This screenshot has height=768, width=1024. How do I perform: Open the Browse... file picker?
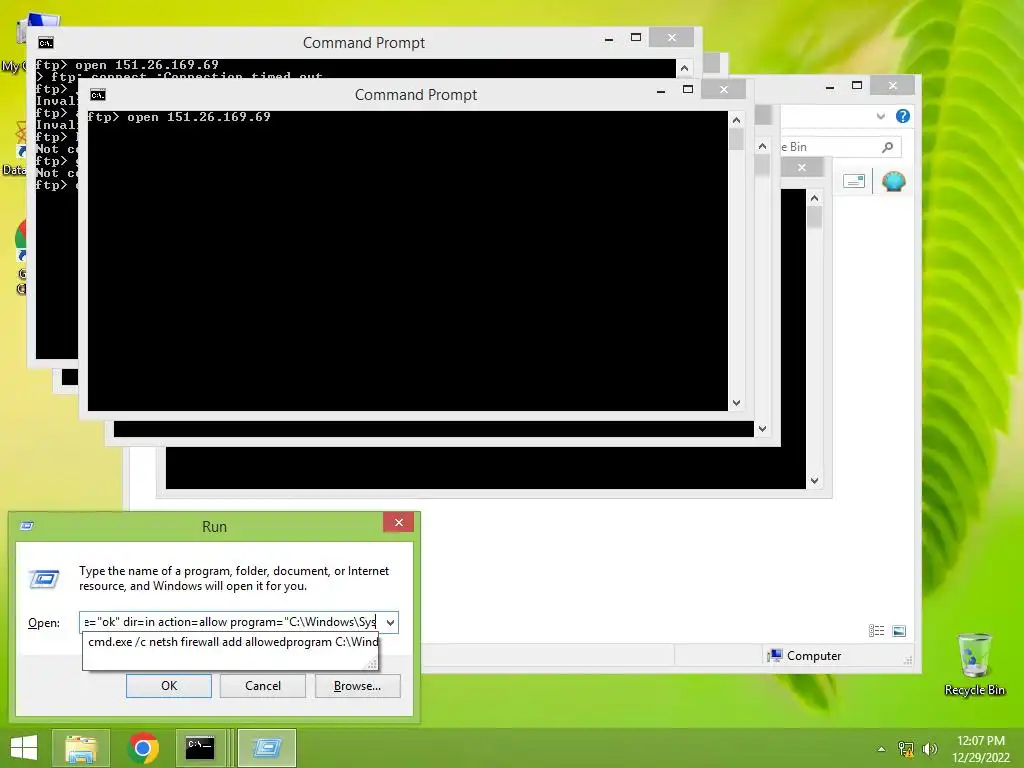pos(357,686)
